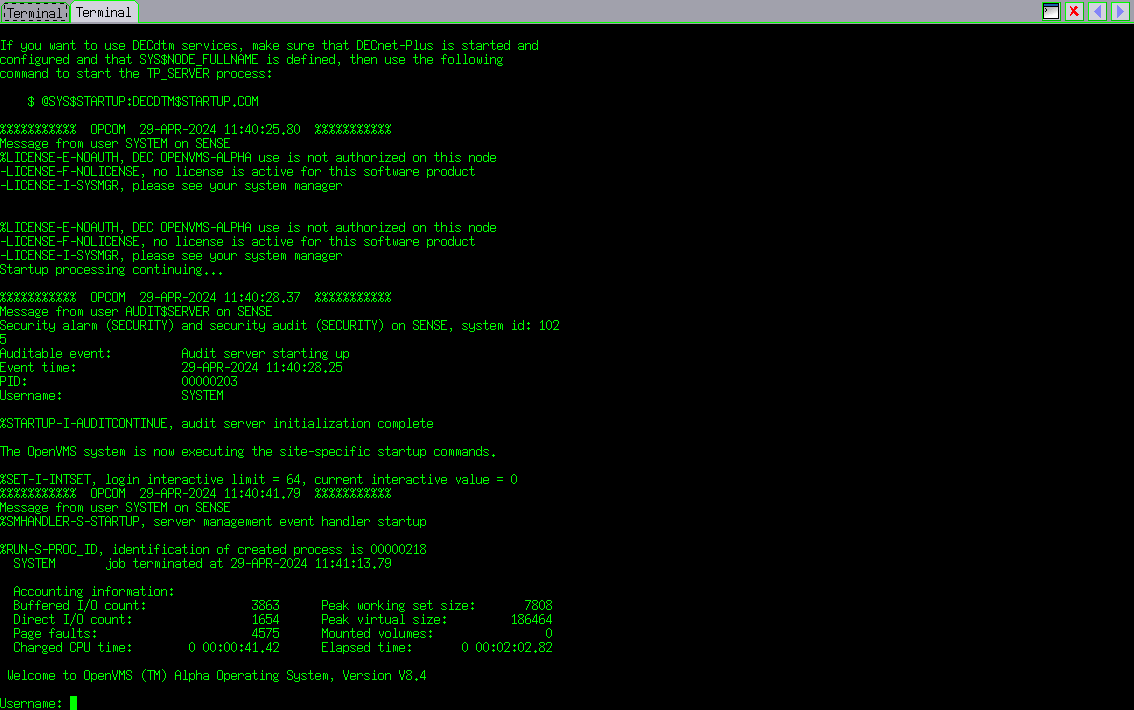Image resolution: width=1134 pixels, height=710 pixels.
Task: Click Peak working set size value 7808
Action: click(538, 605)
